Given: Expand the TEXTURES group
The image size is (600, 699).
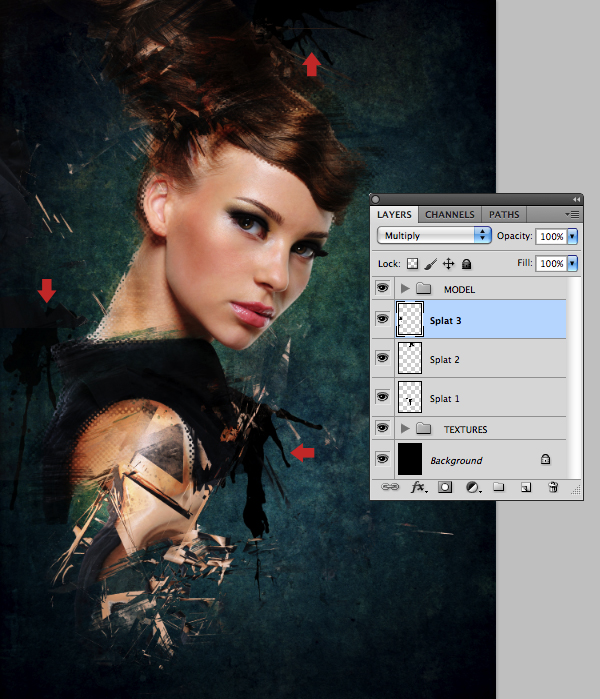Looking at the screenshot, I should tap(405, 428).
